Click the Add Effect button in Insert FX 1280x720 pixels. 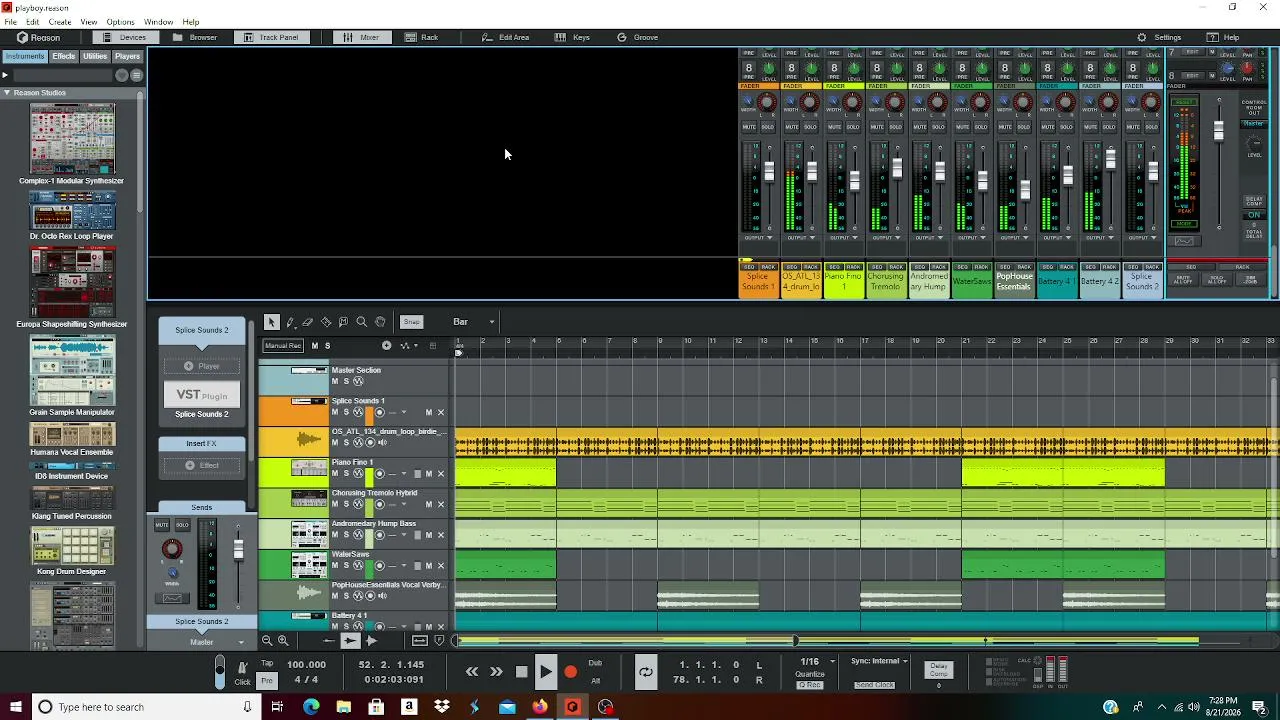(201, 465)
